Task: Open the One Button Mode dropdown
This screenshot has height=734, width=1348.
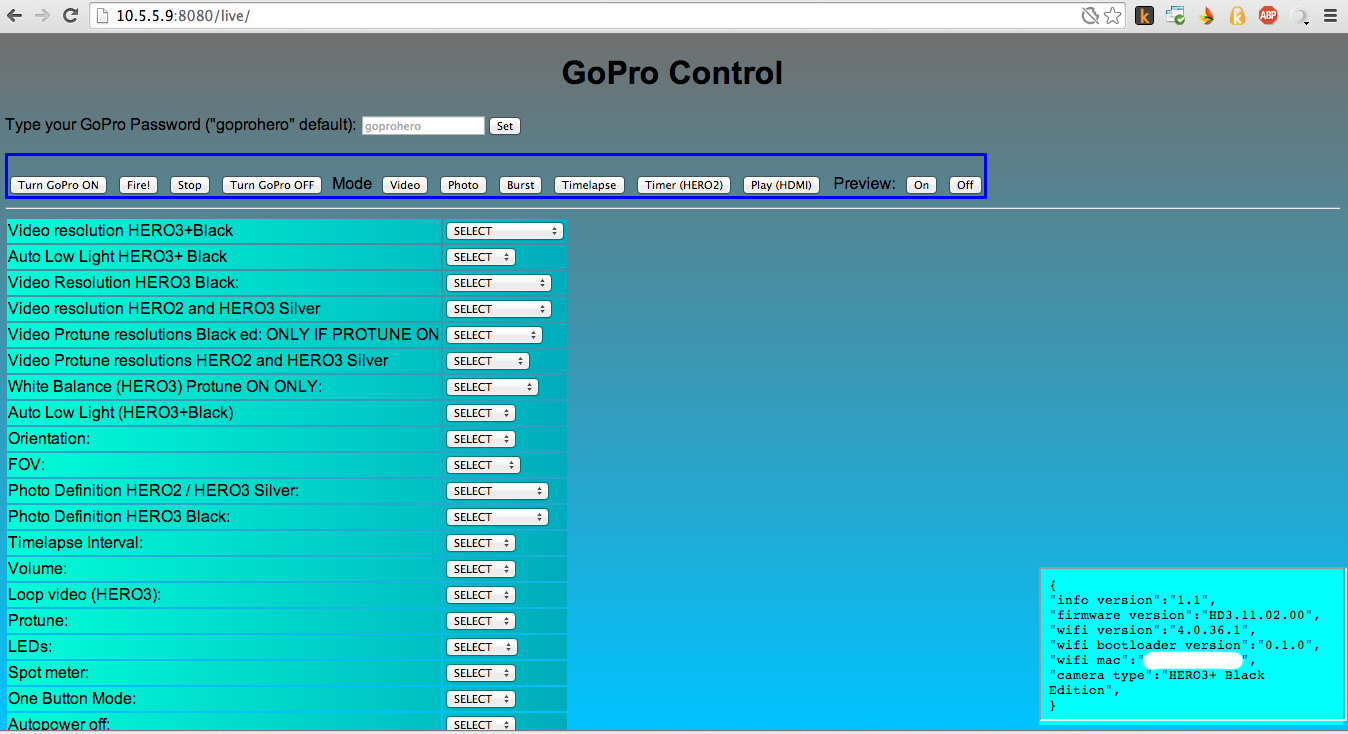Action: click(x=481, y=699)
